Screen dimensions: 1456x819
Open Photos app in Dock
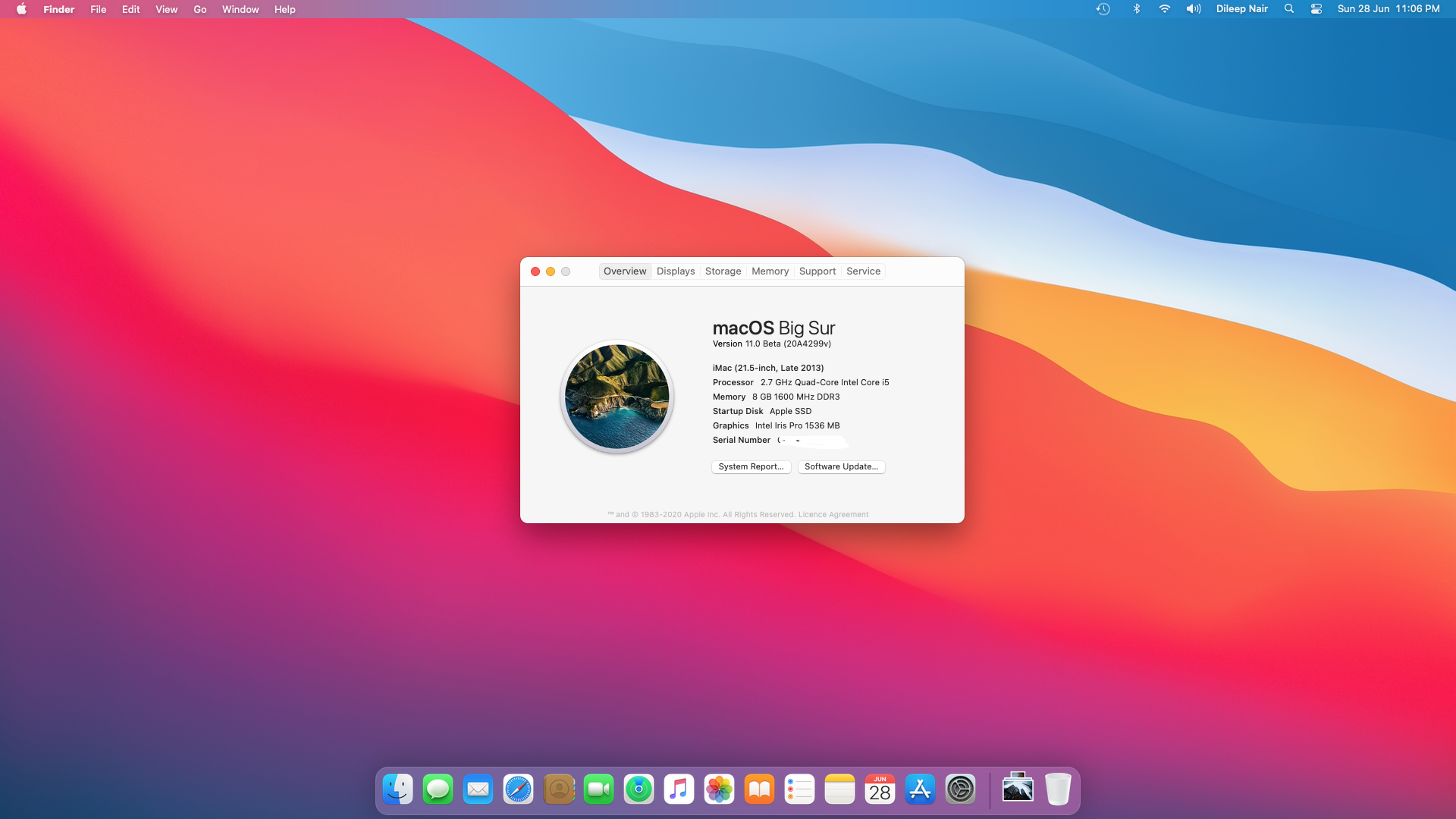tap(720, 789)
